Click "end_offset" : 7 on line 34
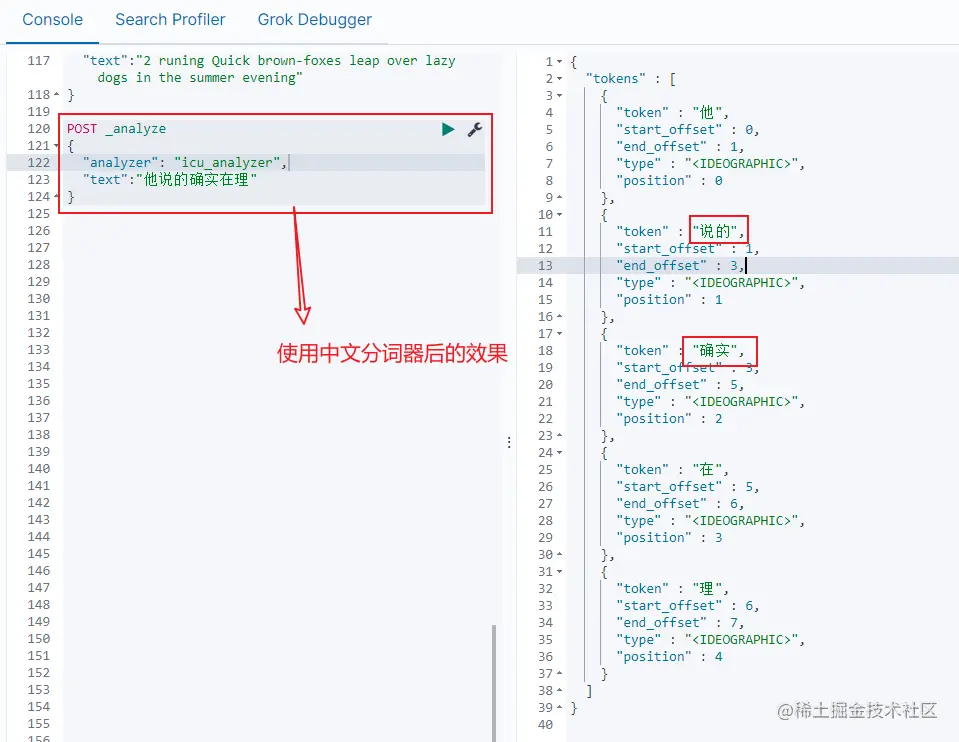Image resolution: width=959 pixels, height=742 pixels. click(680, 623)
